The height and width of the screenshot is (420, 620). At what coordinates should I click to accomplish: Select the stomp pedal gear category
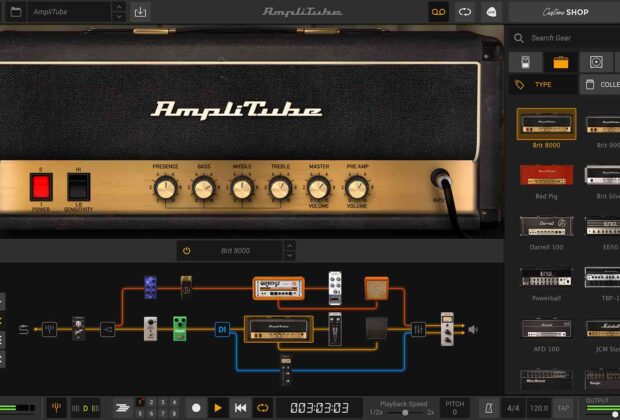(x=525, y=62)
